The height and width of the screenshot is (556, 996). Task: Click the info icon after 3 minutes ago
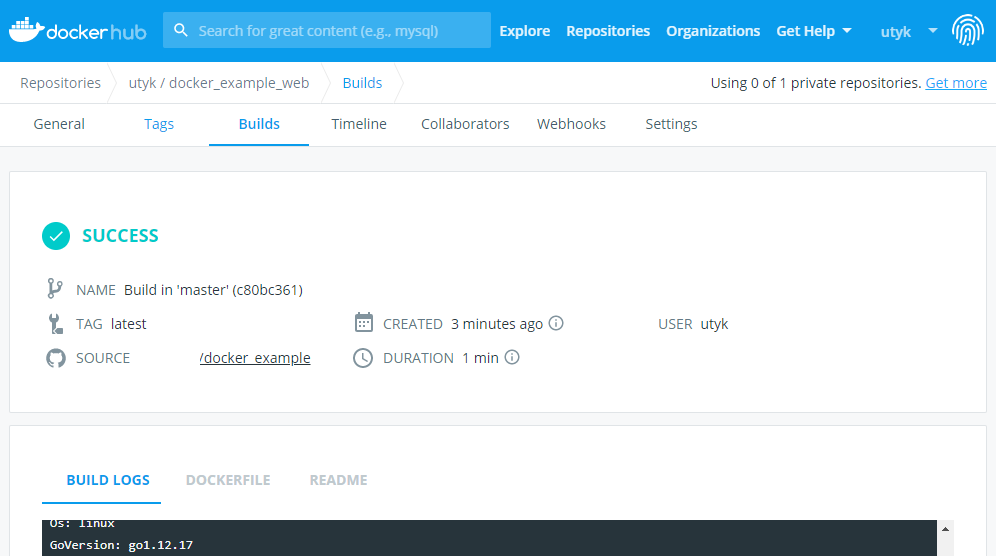point(556,323)
